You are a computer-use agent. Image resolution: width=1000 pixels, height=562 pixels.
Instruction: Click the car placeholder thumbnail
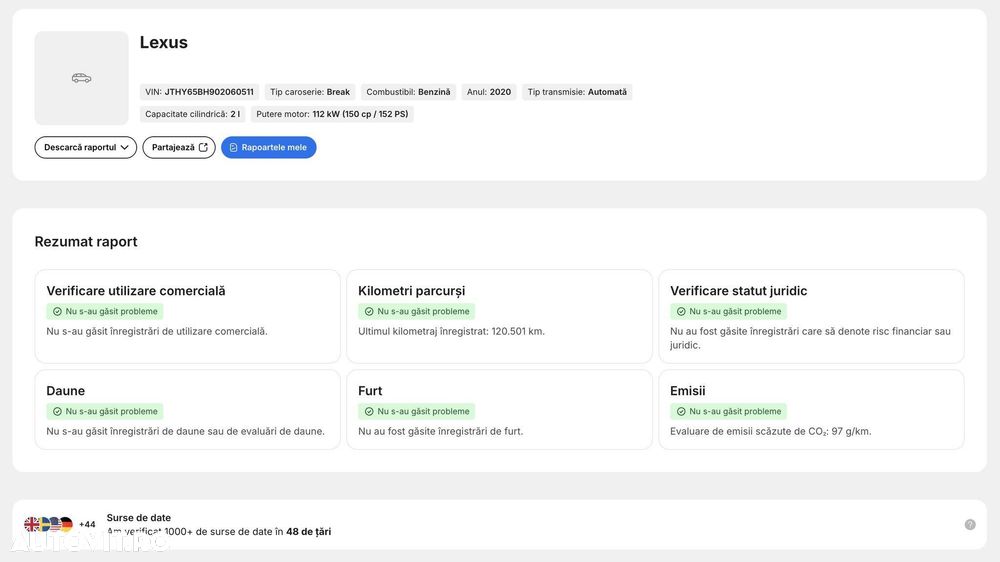click(82, 78)
